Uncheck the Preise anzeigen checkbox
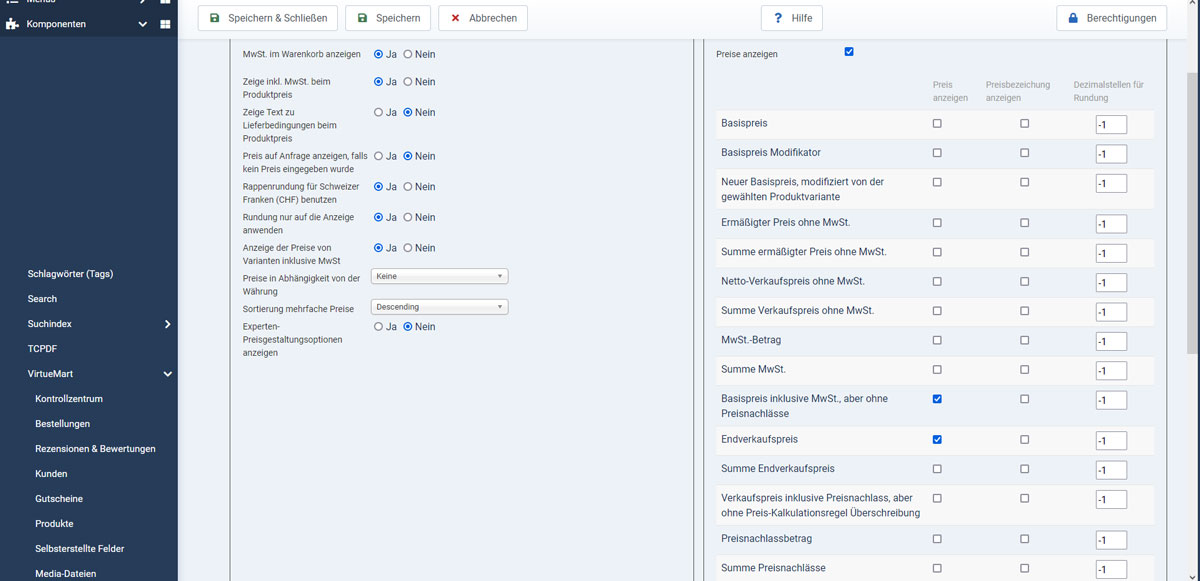Viewport: 1200px width, 581px height. pyautogui.click(x=849, y=52)
